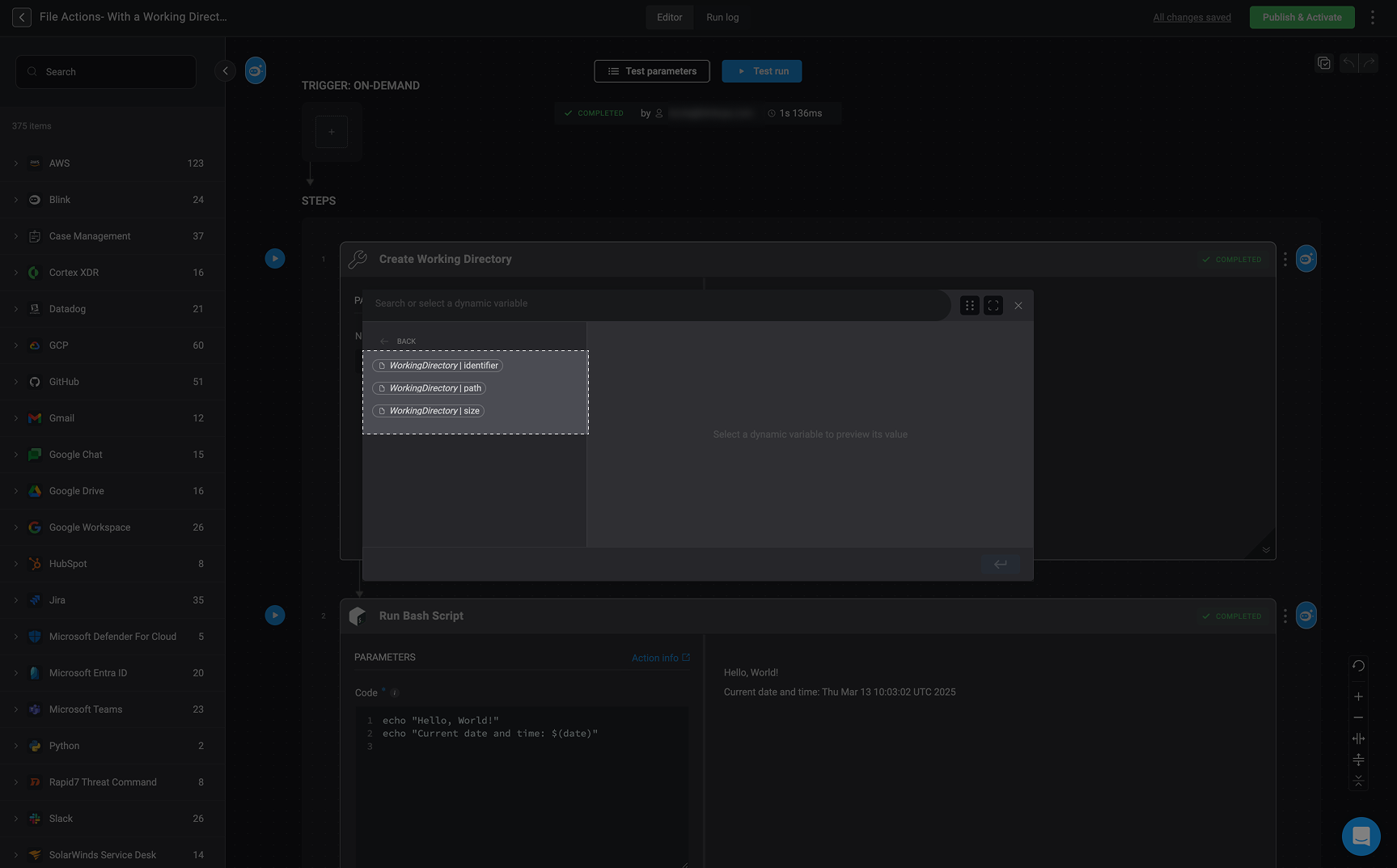Select the Google Drive list item
This screenshot has width=1397, height=868.
(112, 491)
